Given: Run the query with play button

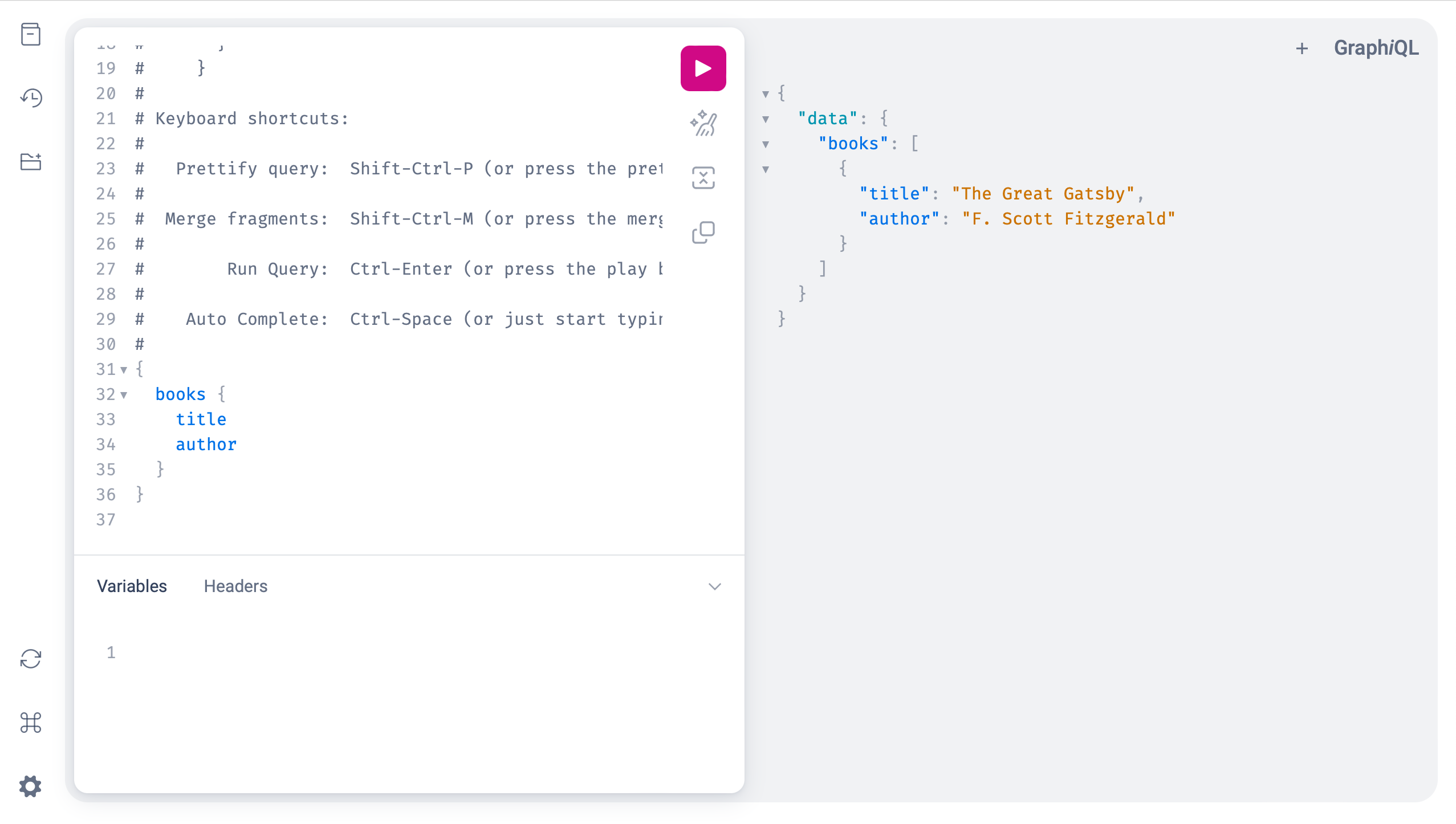Looking at the screenshot, I should click(x=703, y=68).
